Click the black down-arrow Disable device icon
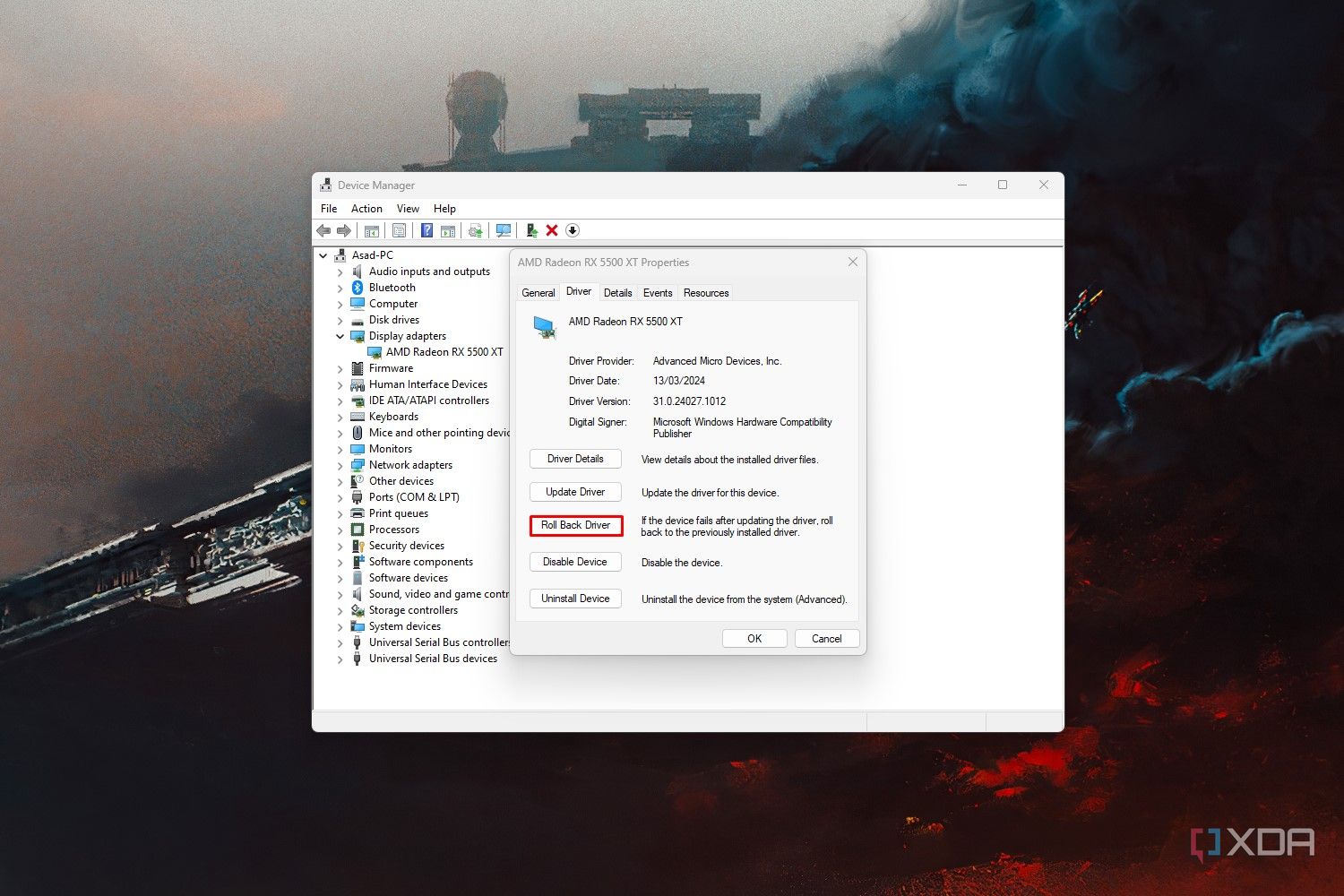 click(573, 230)
